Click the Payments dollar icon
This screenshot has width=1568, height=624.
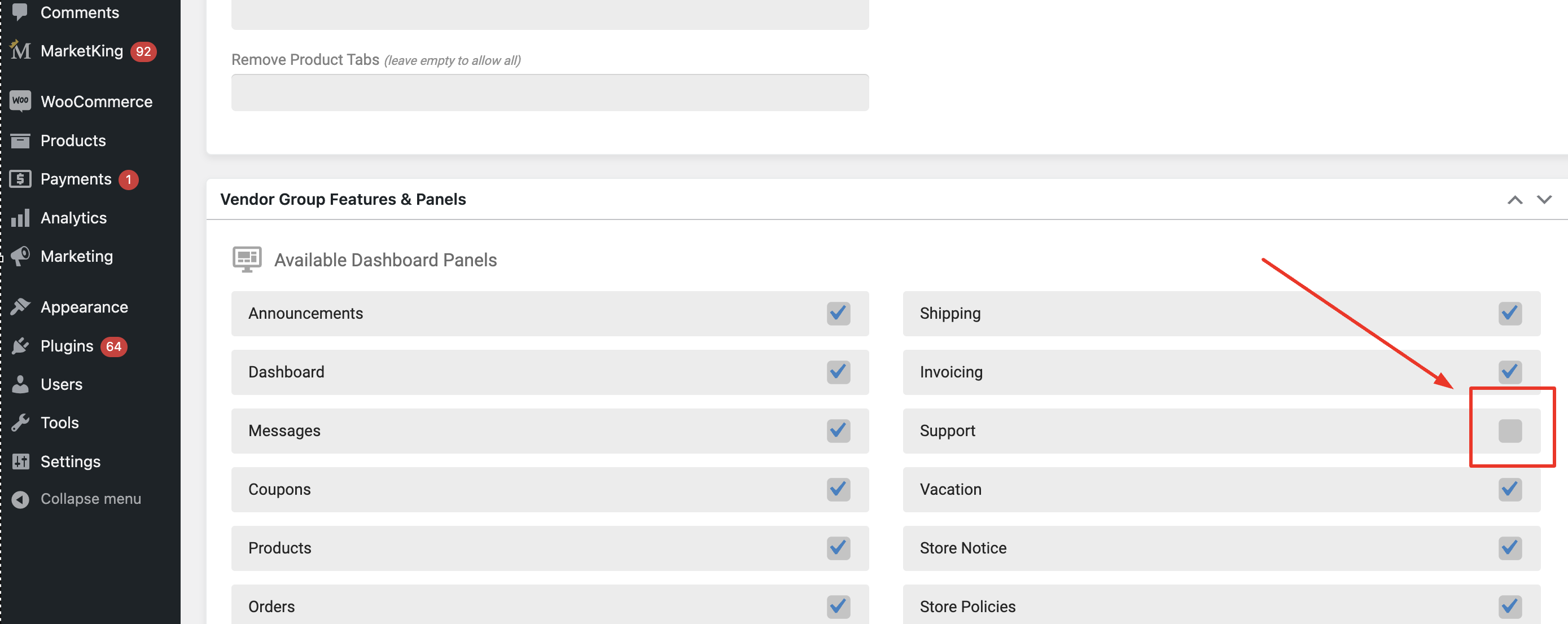[20, 179]
